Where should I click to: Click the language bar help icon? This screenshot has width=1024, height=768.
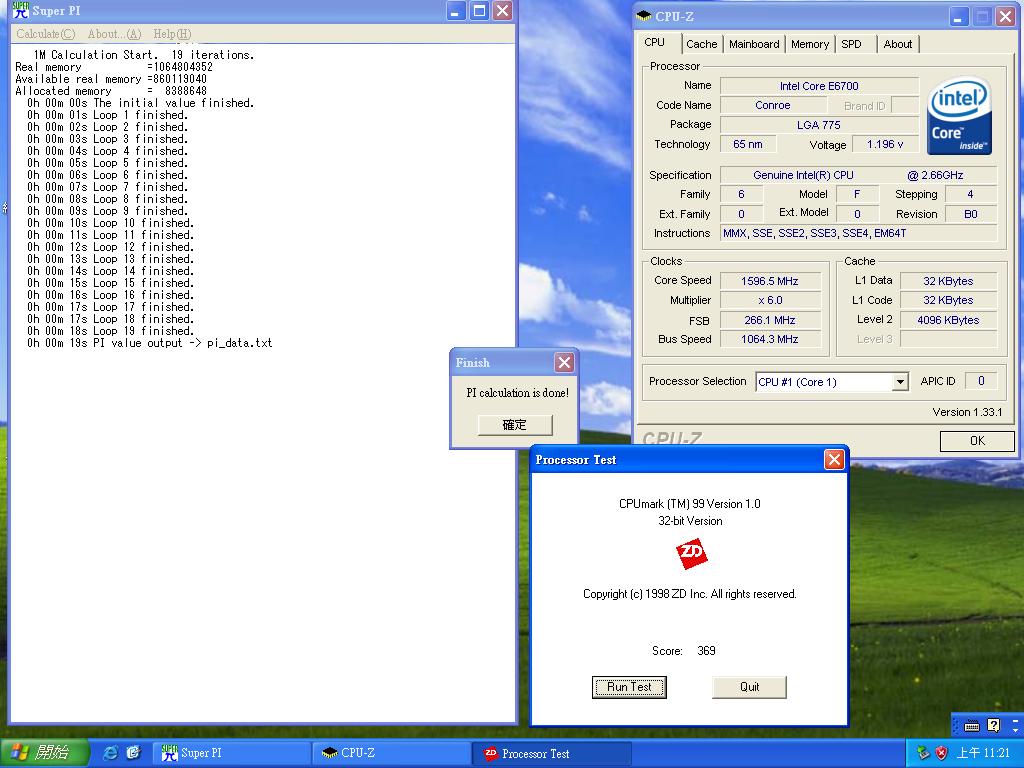993,725
